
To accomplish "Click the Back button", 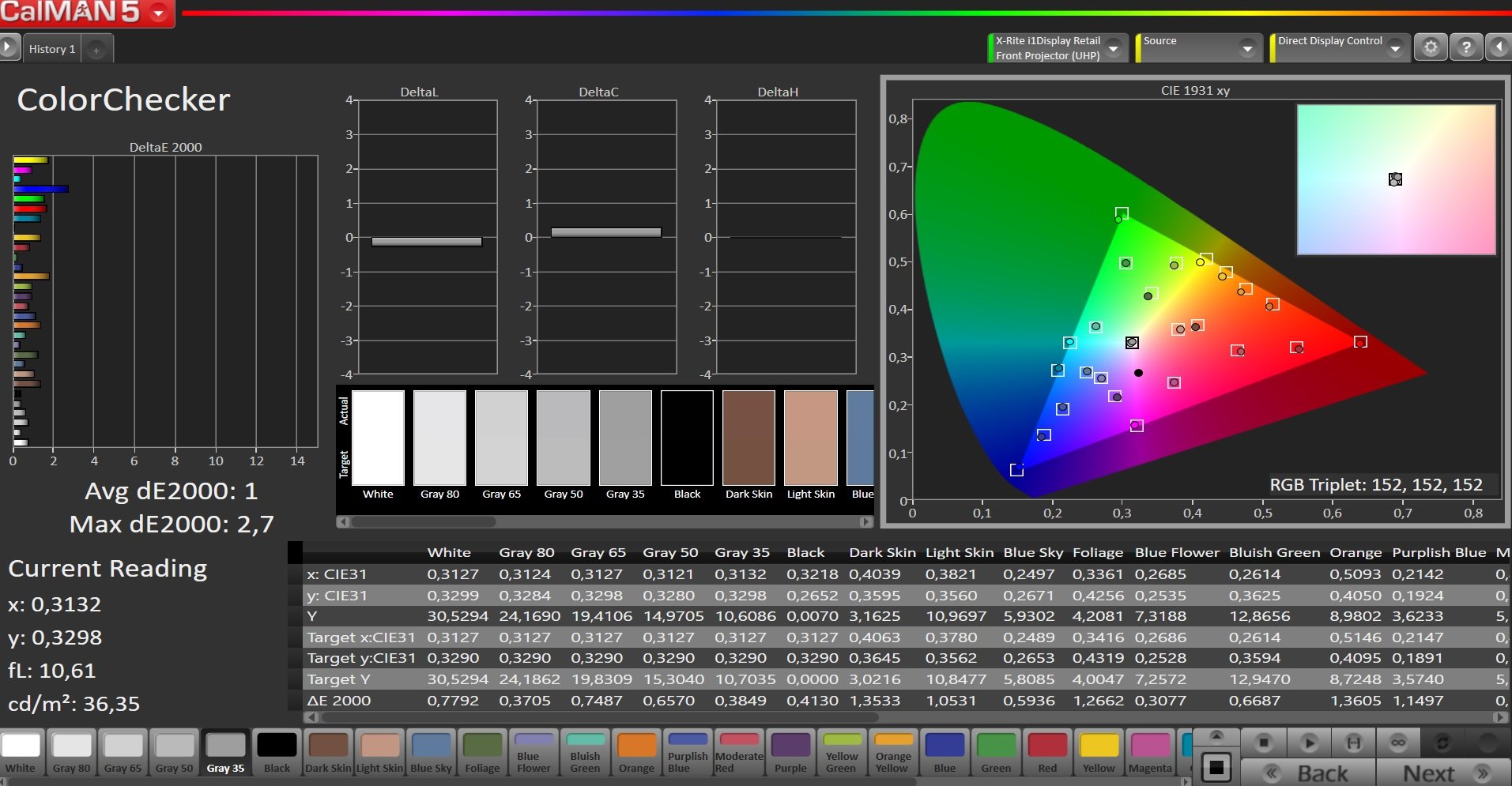I will click(x=1309, y=773).
